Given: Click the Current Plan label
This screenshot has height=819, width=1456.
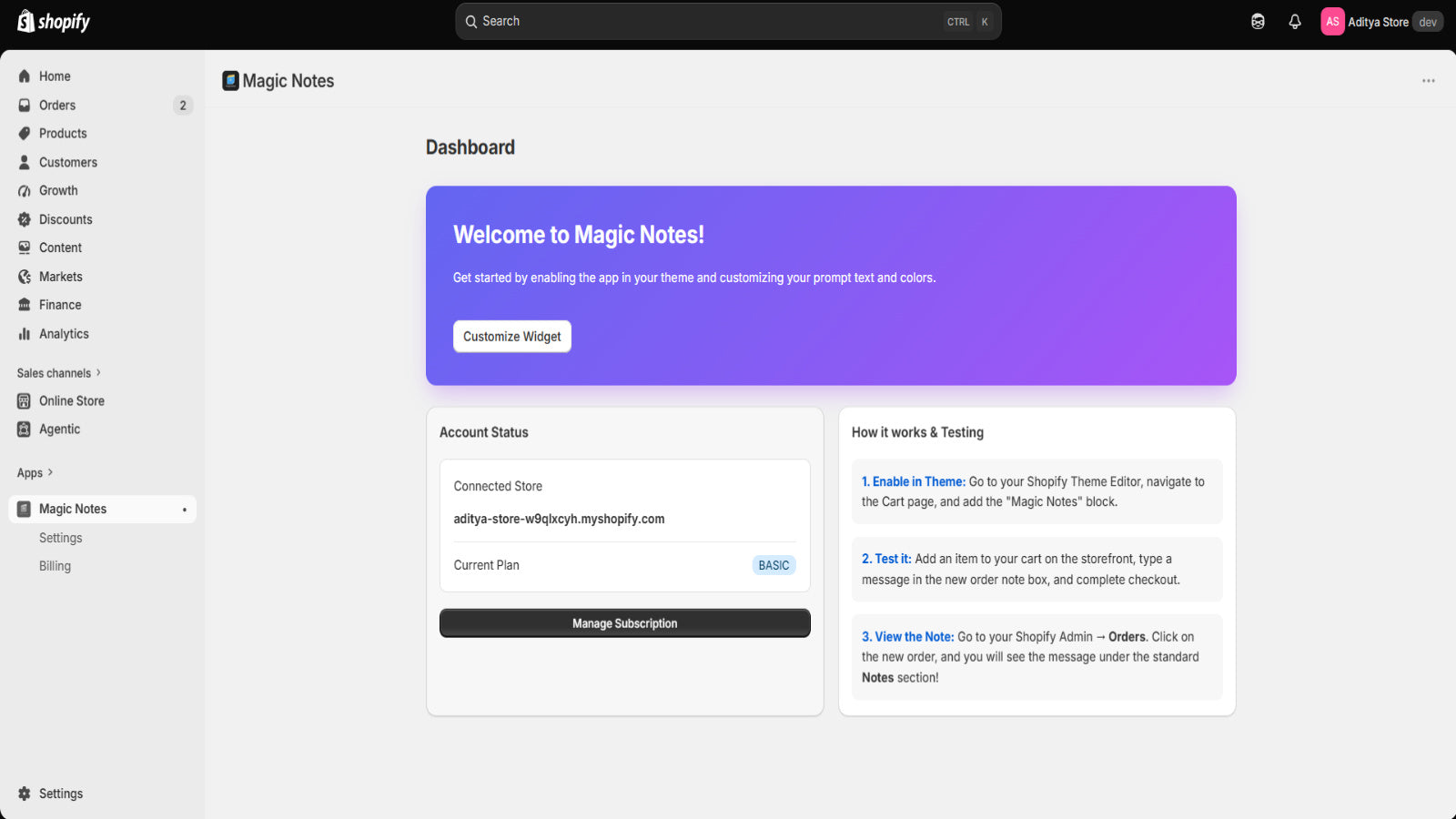Looking at the screenshot, I should 487,565.
